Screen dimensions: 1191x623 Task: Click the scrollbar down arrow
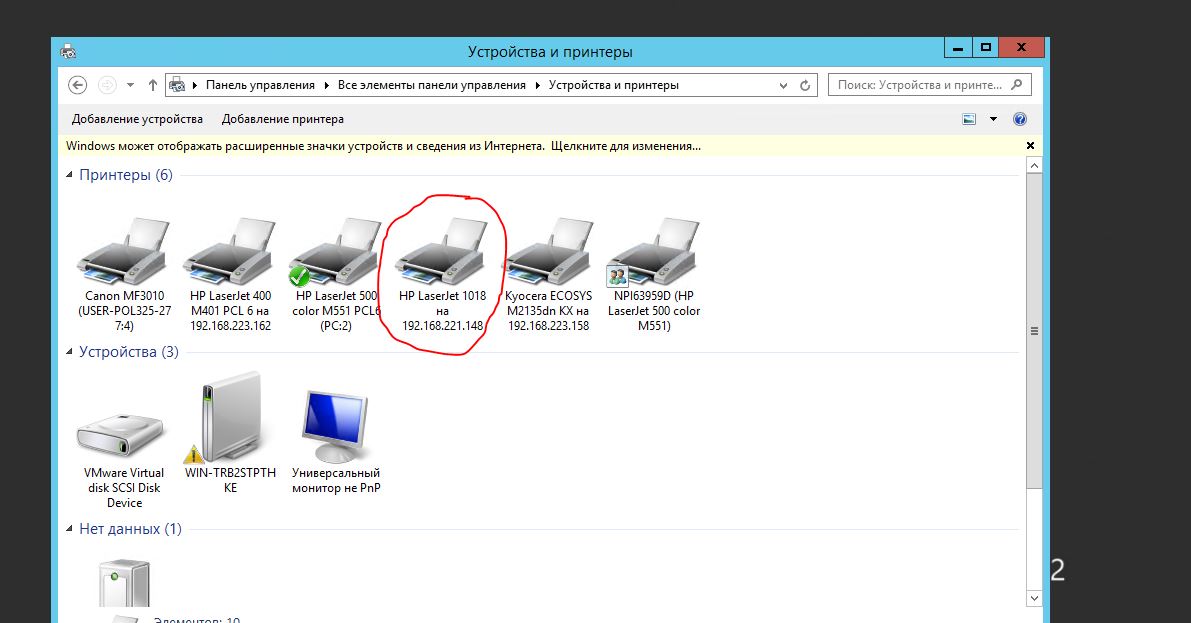1034,599
